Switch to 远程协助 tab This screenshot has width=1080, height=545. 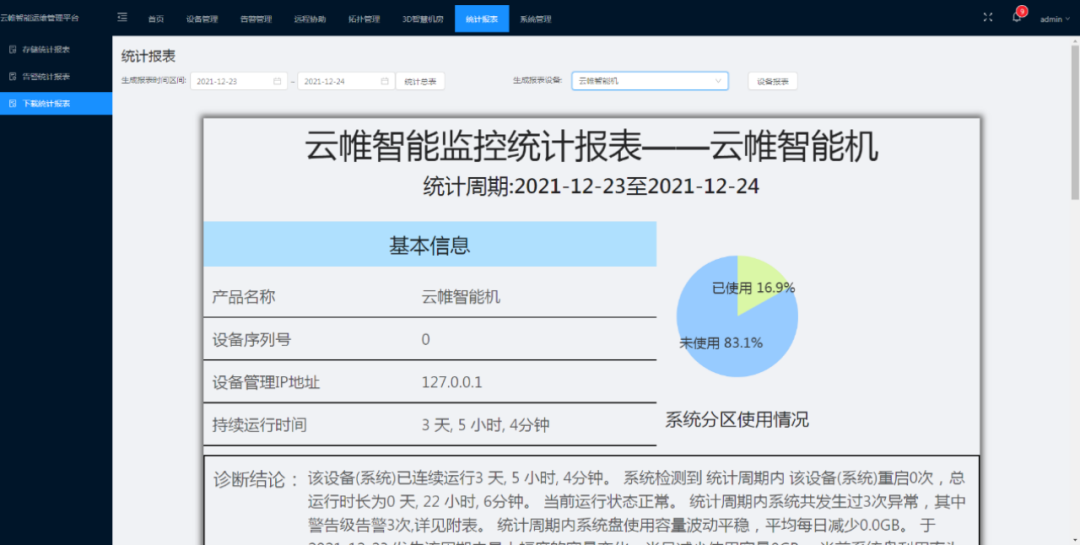pyautogui.click(x=310, y=19)
